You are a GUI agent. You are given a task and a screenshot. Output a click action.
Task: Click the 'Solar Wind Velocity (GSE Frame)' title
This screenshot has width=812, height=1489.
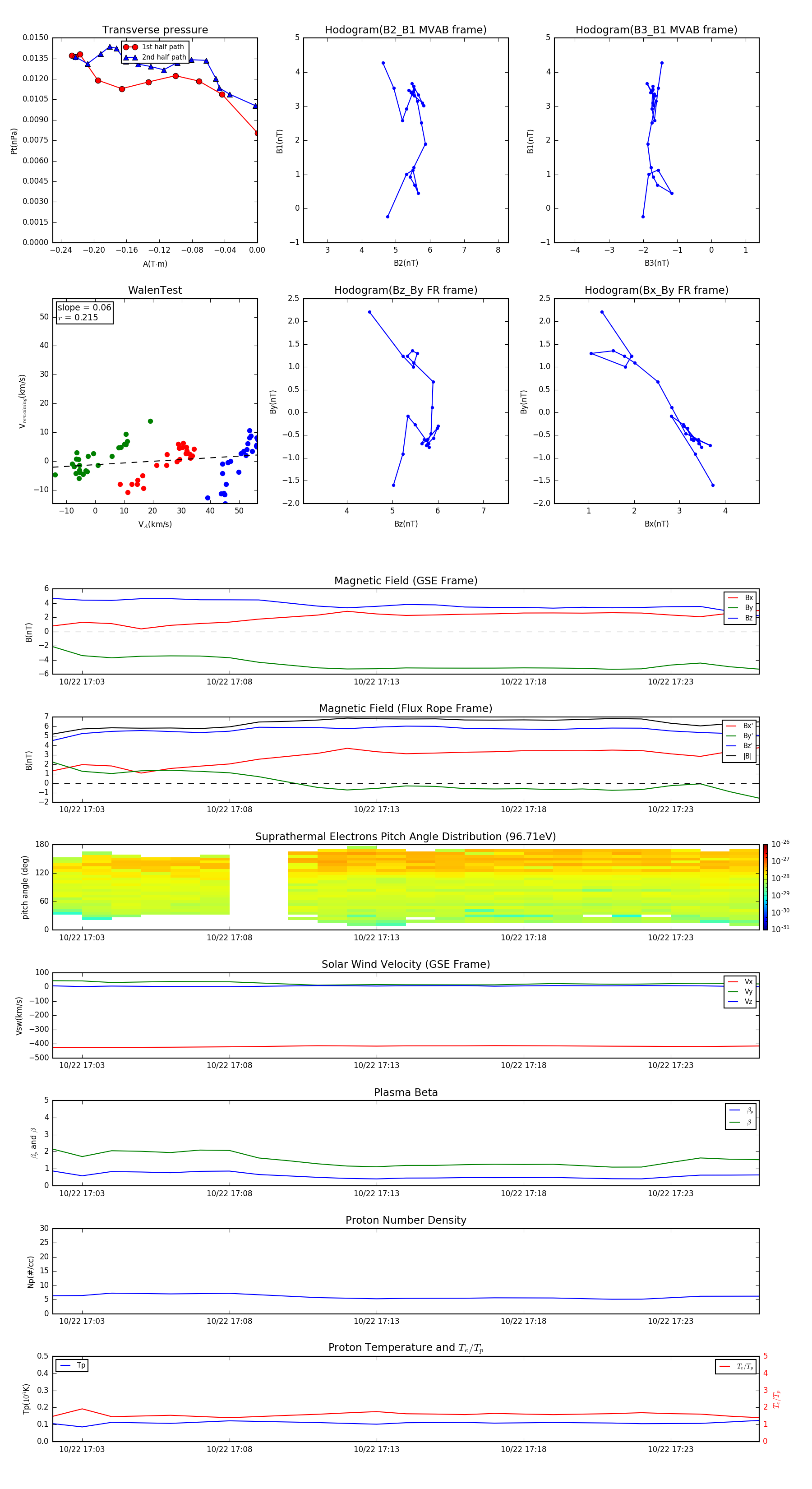[x=406, y=964]
